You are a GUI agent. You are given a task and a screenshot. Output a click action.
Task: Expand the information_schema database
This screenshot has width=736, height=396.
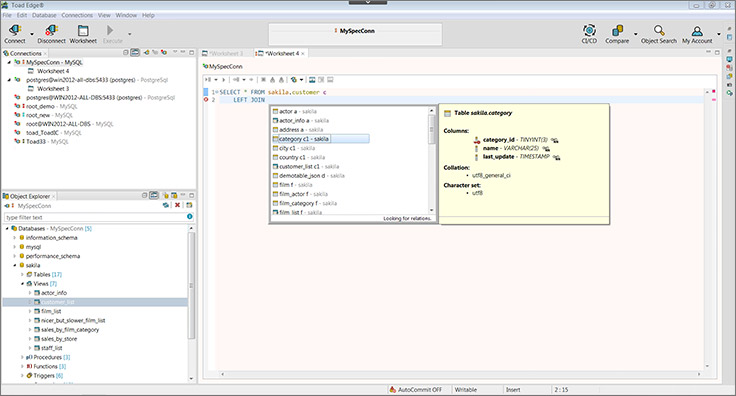pyautogui.click(x=15, y=238)
